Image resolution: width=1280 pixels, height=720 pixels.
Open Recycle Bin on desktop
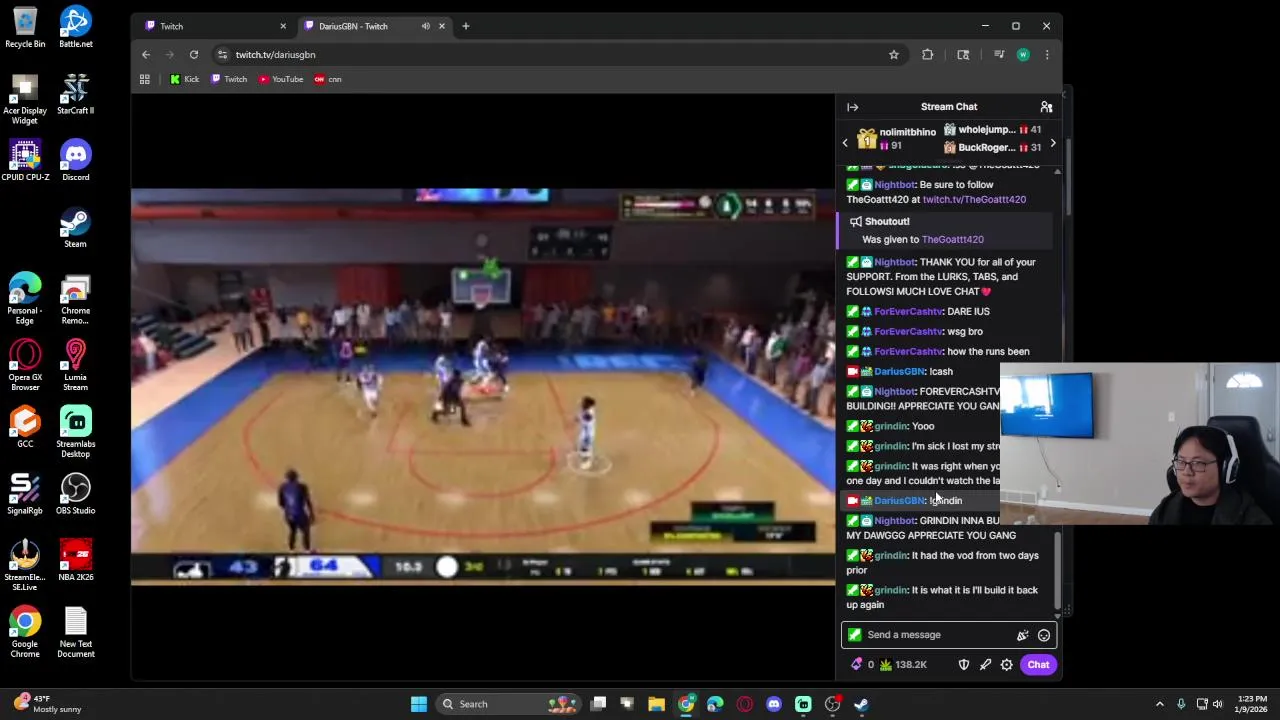click(25, 27)
